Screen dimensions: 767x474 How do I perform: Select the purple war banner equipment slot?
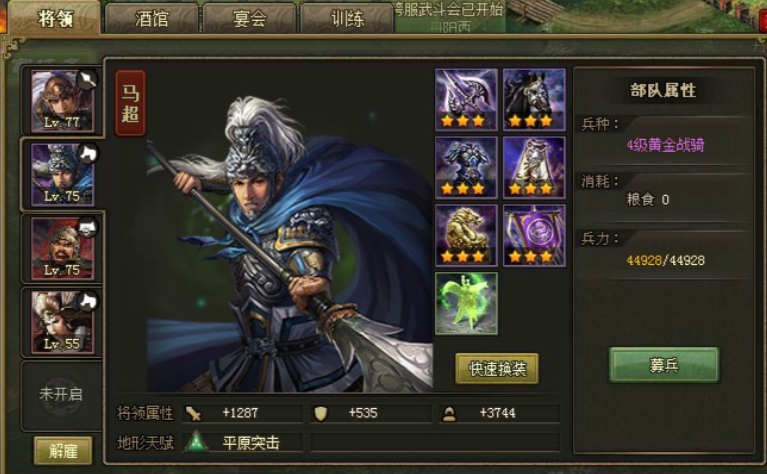coord(534,236)
